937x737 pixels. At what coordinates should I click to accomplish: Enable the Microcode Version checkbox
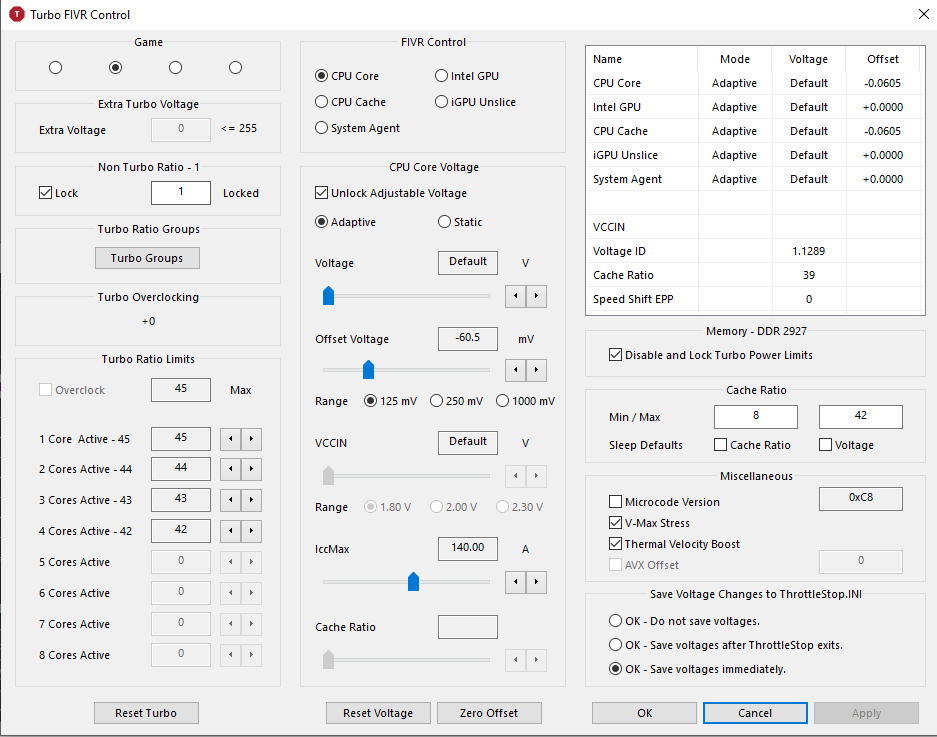(x=616, y=502)
